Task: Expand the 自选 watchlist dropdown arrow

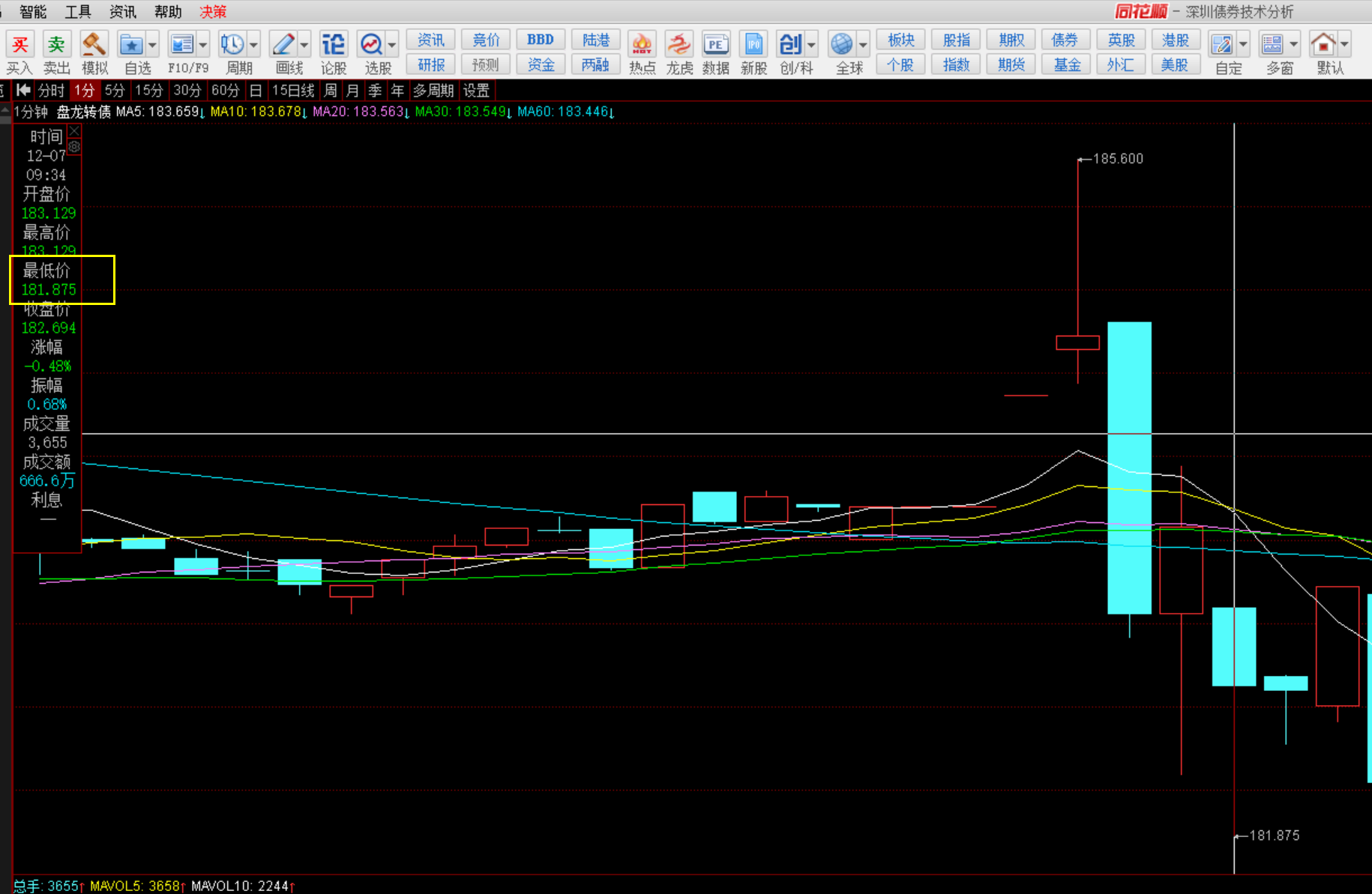Action: tap(152, 45)
